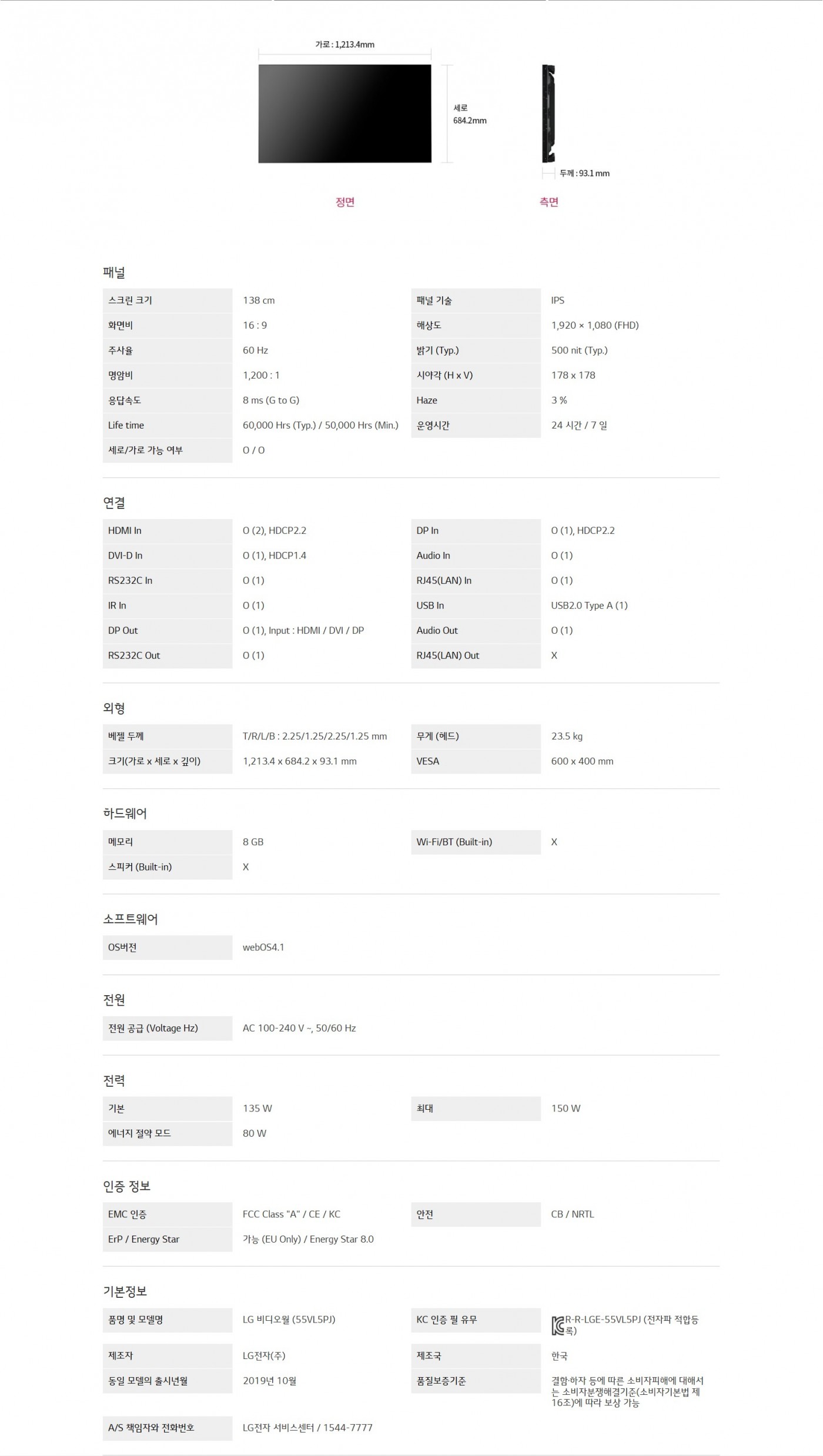Click the webOS4.1 OS version value

(x=263, y=947)
